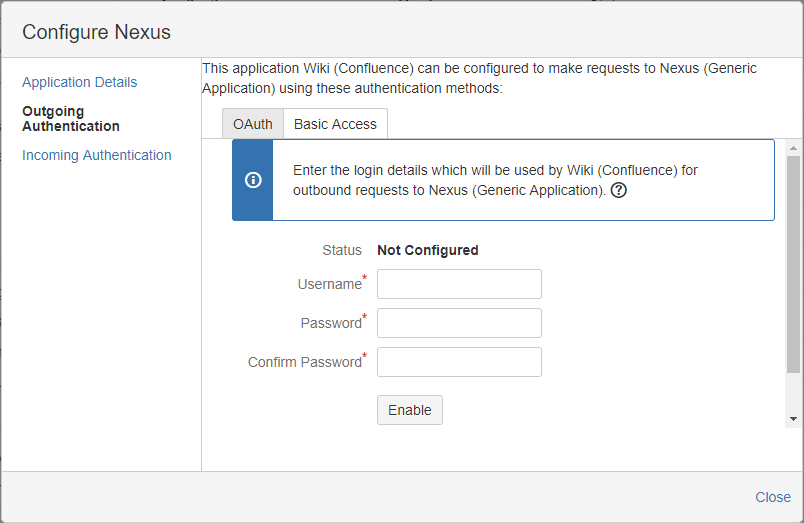Screen dimensions: 804x523
Task: Close the Configure Nexus dialog via Close link
Action: (773, 497)
